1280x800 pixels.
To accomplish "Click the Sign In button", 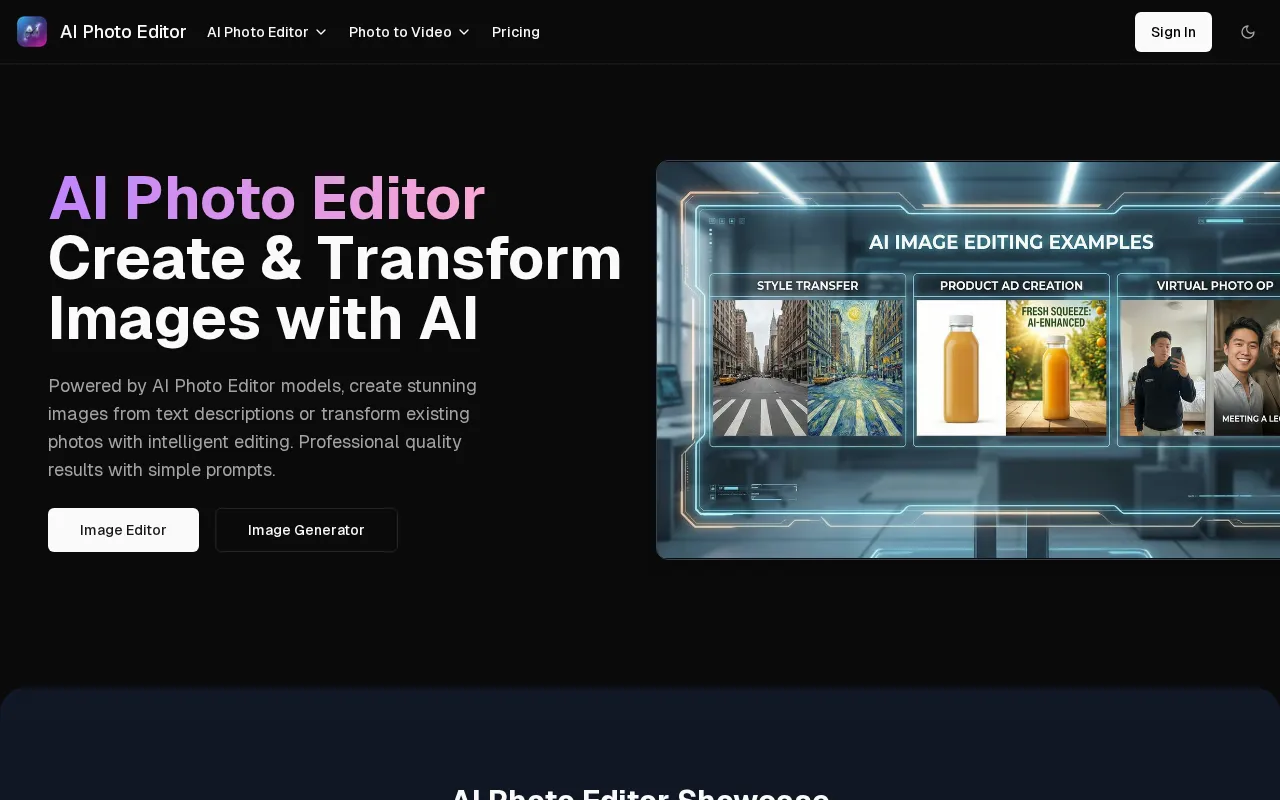I will click(x=1173, y=32).
